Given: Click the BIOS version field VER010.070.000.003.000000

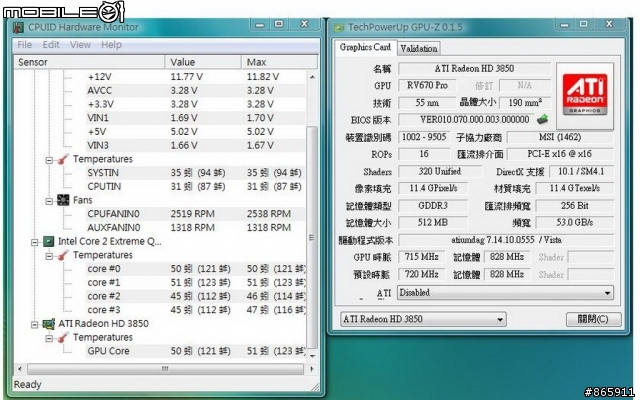Looking at the screenshot, I should click(x=466, y=120).
